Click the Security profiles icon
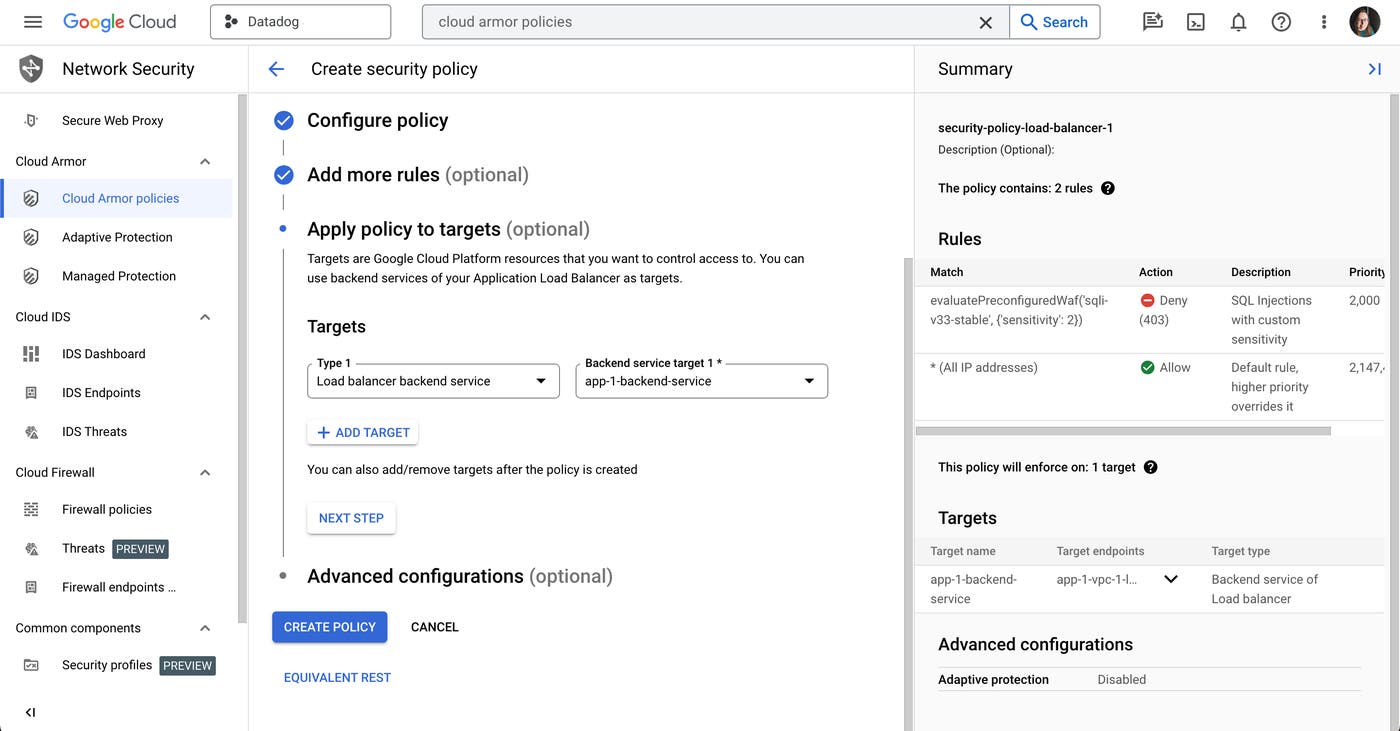Viewport: 1400px width, 731px height. pyautogui.click(x=31, y=665)
